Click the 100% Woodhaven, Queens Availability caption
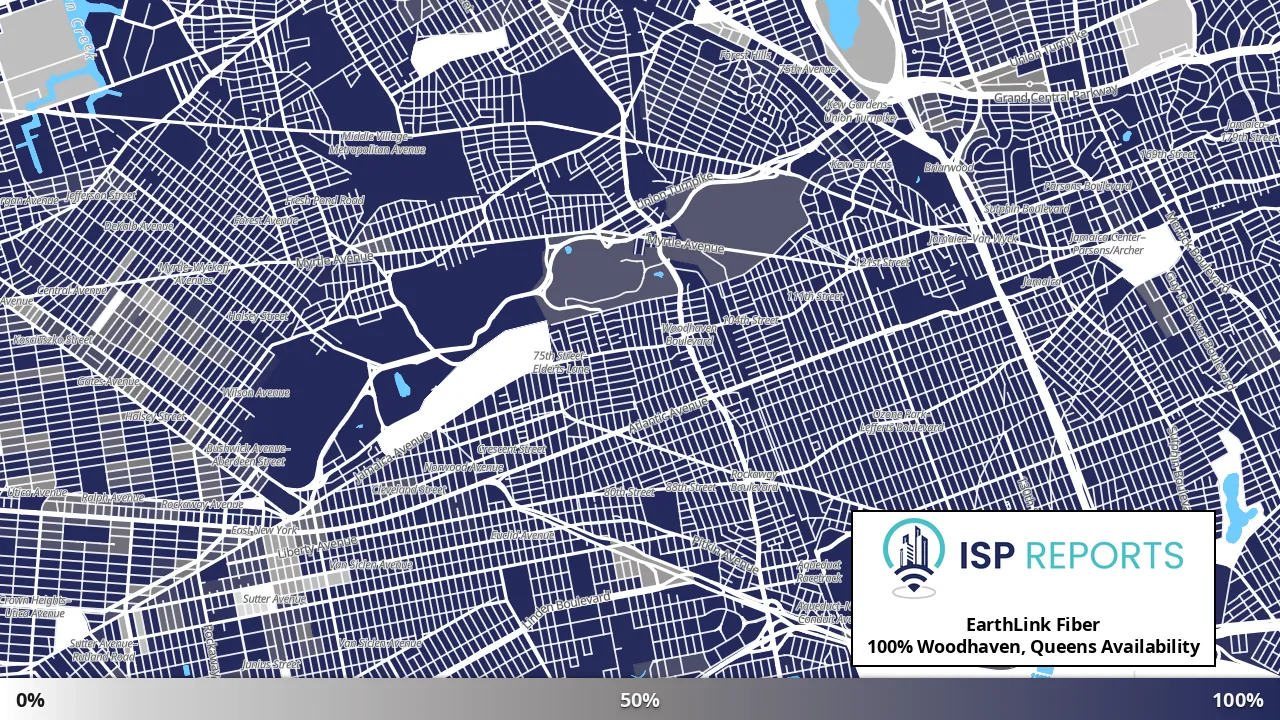The width and height of the screenshot is (1280, 720). [1033, 646]
